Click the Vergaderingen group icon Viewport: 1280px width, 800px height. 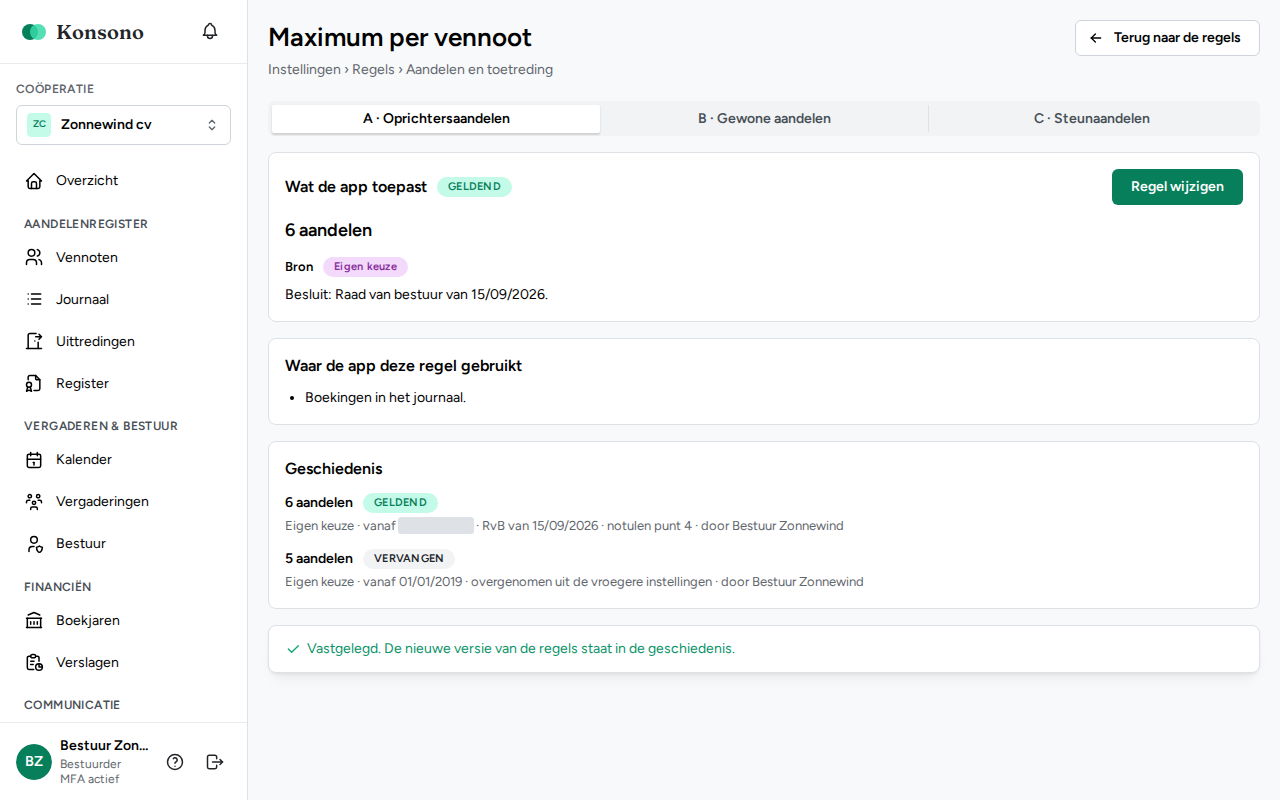34,502
